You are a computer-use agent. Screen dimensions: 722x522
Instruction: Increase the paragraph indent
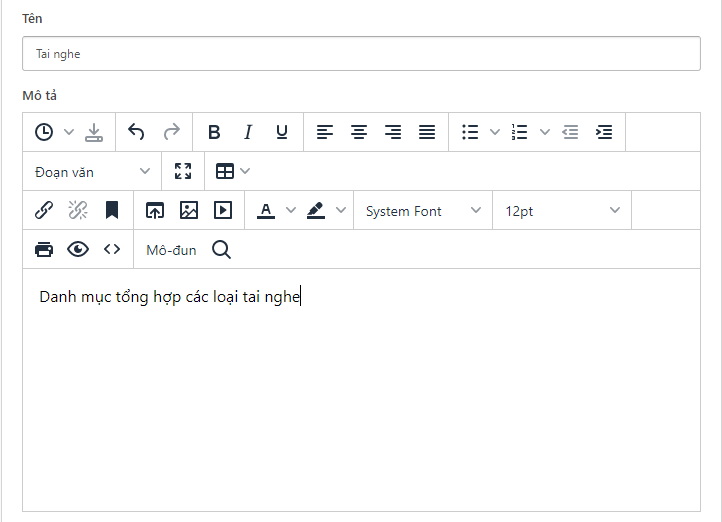pos(604,132)
